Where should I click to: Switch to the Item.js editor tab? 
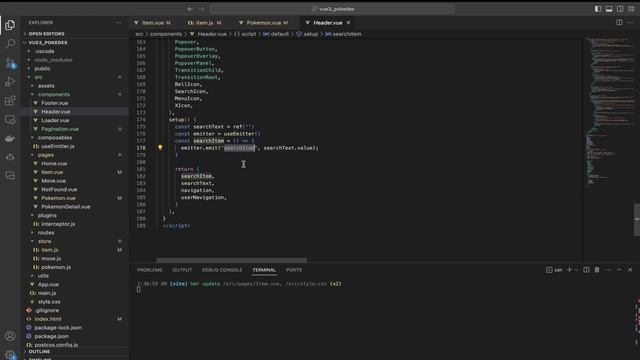pos(204,22)
